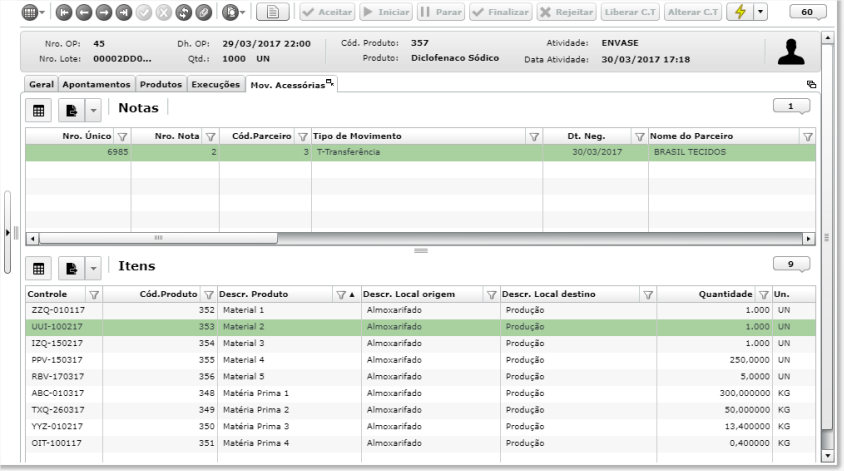Go to the first record
Viewport: 844px width, 471px height.
[64, 12]
